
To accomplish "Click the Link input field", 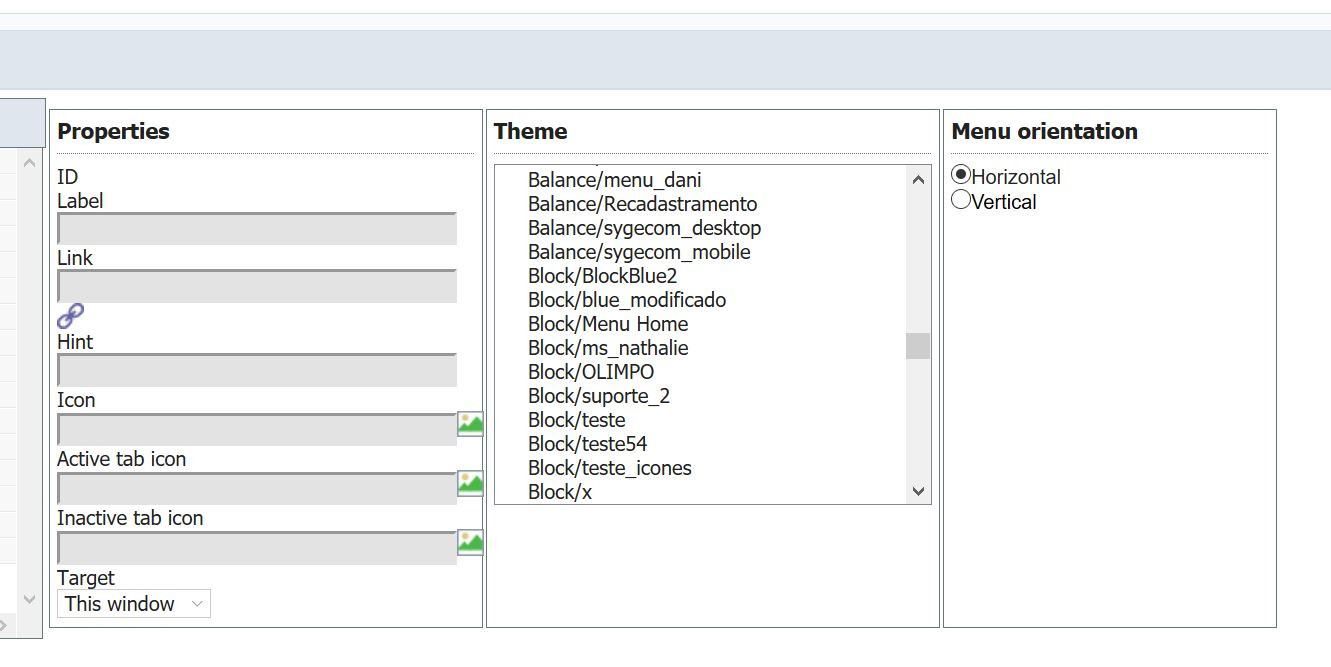I will coord(257,286).
